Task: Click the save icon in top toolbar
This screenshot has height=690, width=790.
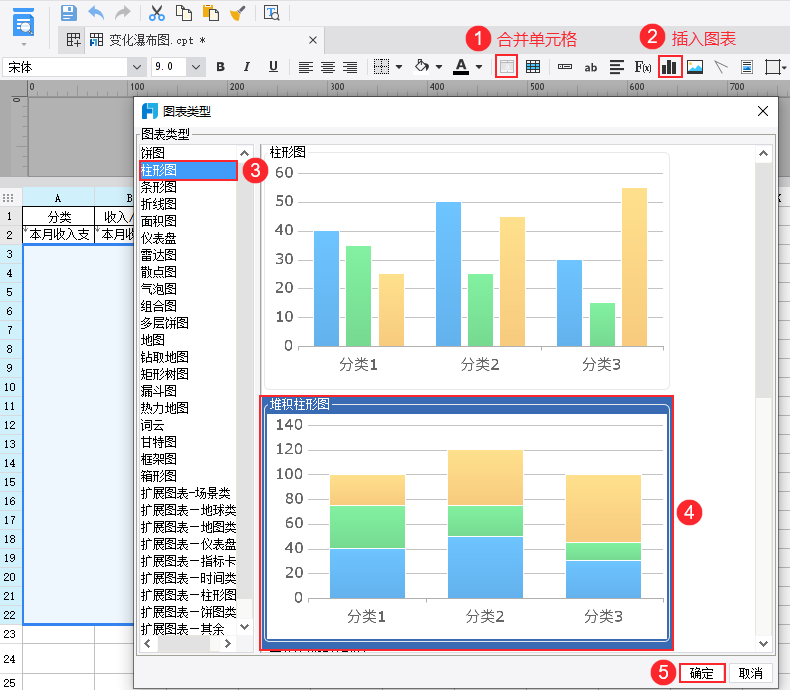Action: click(x=69, y=13)
